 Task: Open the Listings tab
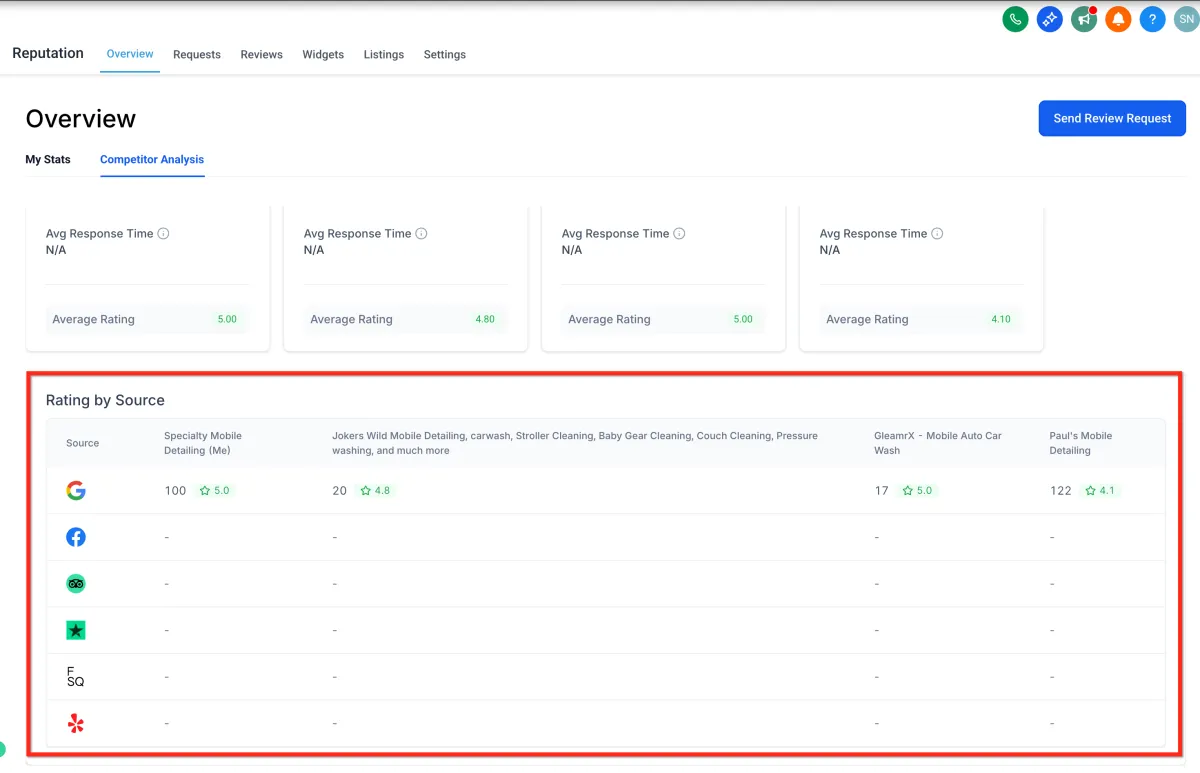[384, 55]
